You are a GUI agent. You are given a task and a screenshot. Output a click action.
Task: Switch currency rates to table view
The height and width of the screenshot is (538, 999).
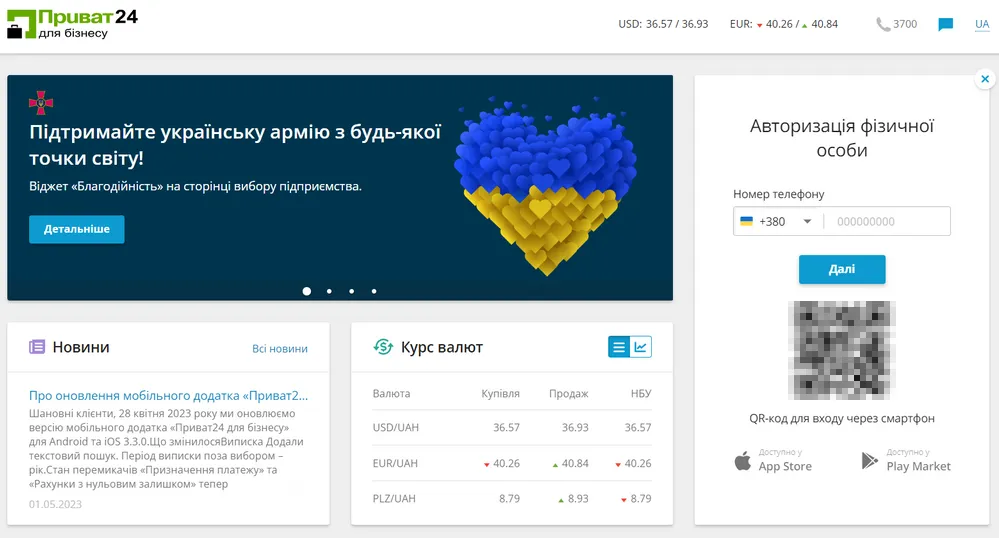(x=619, y=347)
